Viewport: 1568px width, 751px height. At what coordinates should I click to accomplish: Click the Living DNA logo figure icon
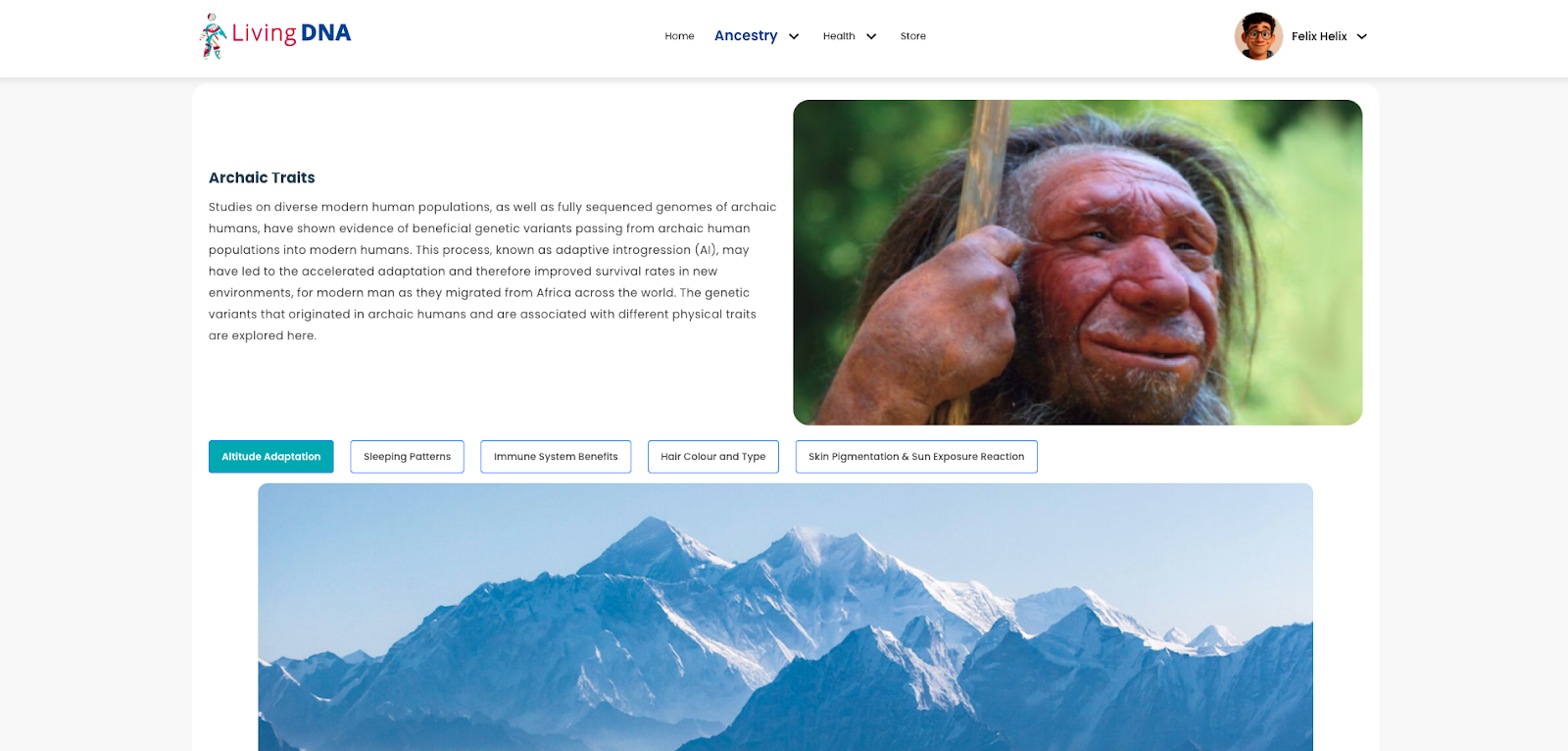coord(213,36)
